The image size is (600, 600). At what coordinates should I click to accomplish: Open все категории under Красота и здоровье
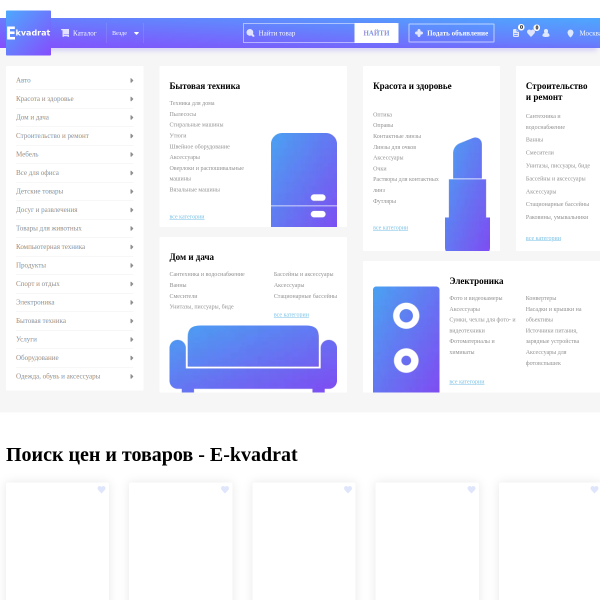tap(390, 228)
